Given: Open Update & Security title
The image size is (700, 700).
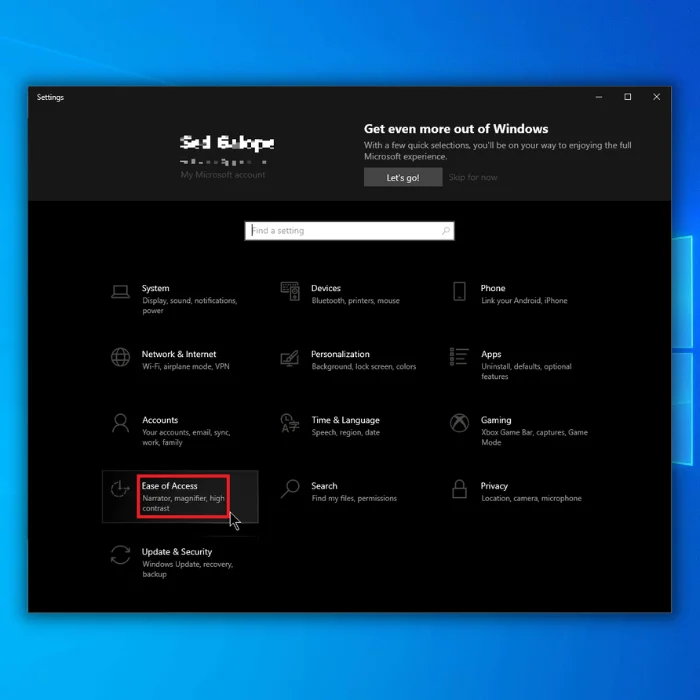Looking at the screenshot, I should (177, 552).
